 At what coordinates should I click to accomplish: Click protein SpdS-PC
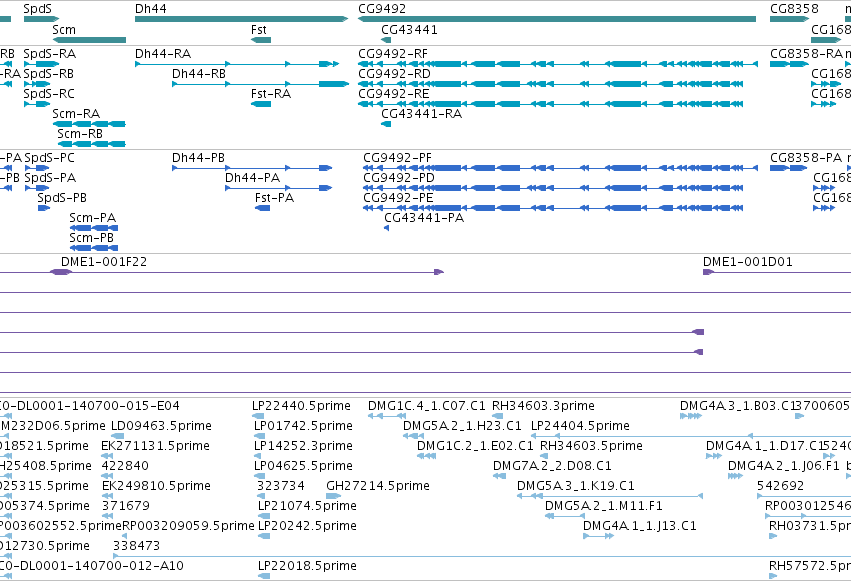pyautogui.click(x=37, y=168)
